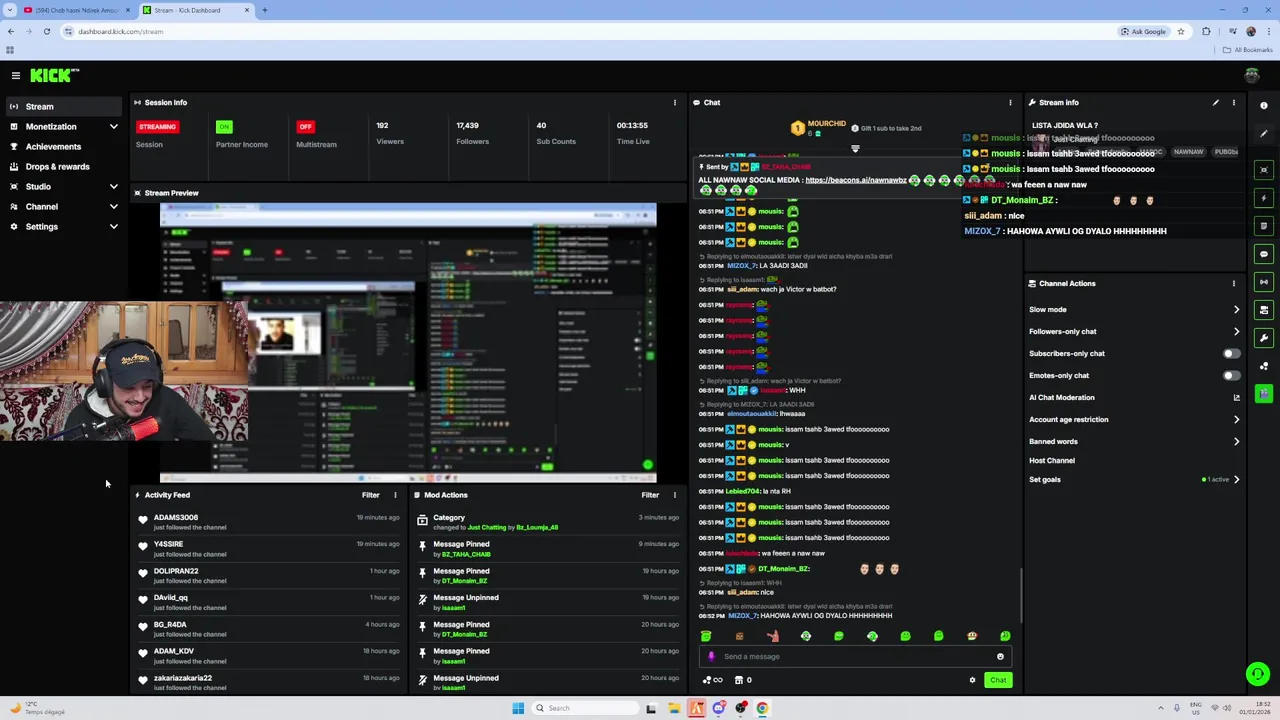The width and height of the screenshot is (1280, 720).
Task: Open chat settings gear icon
Action: pos(972,680)
